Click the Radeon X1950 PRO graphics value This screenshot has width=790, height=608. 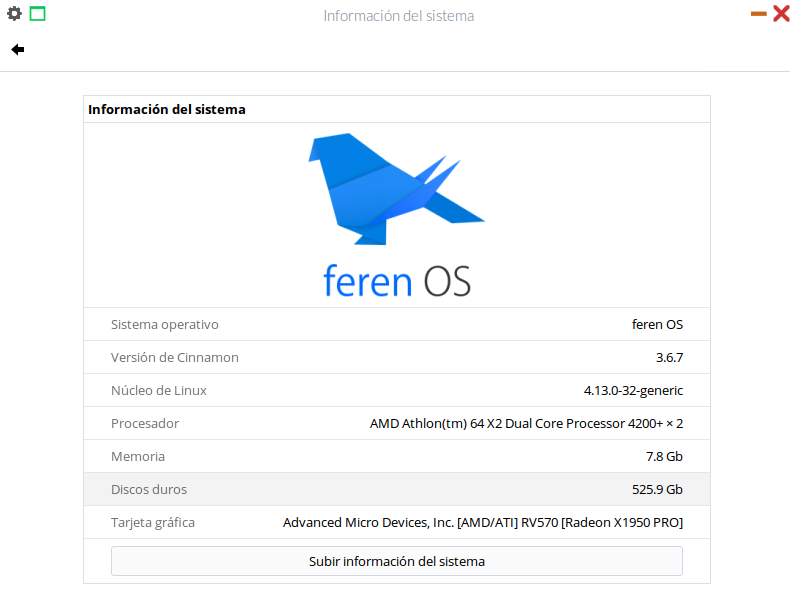[483, 522]
